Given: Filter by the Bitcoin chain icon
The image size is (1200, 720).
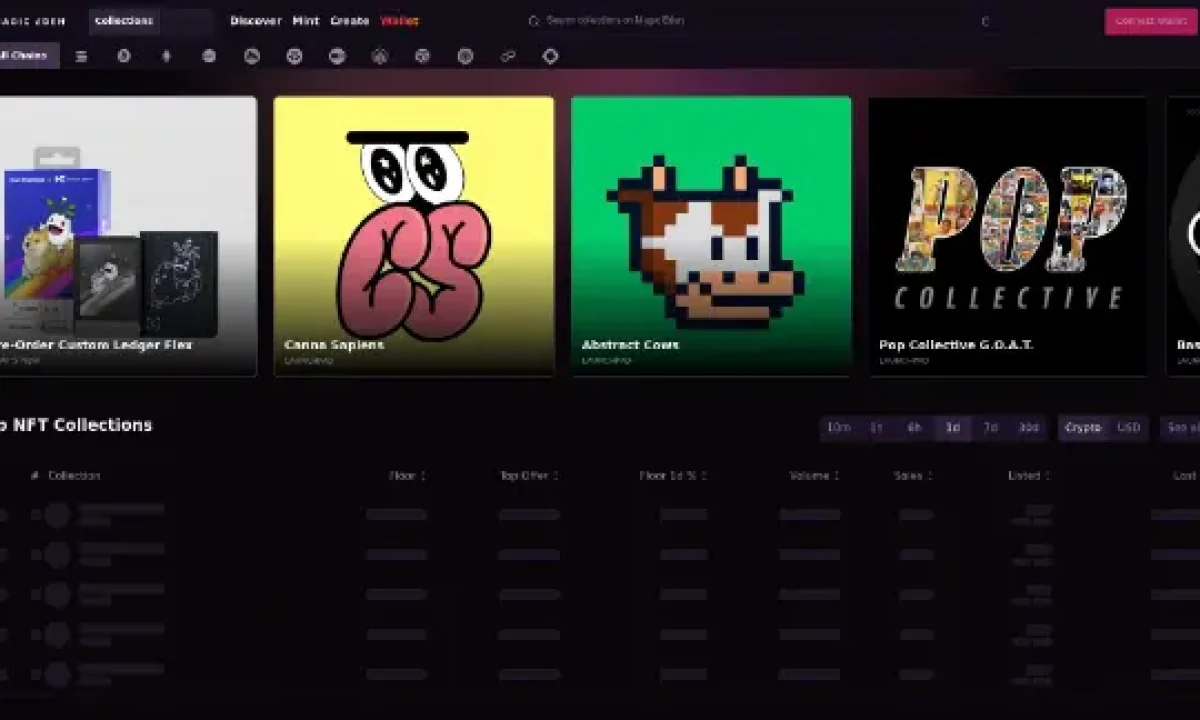Looking at the screenshot, I should pos(124,57).
